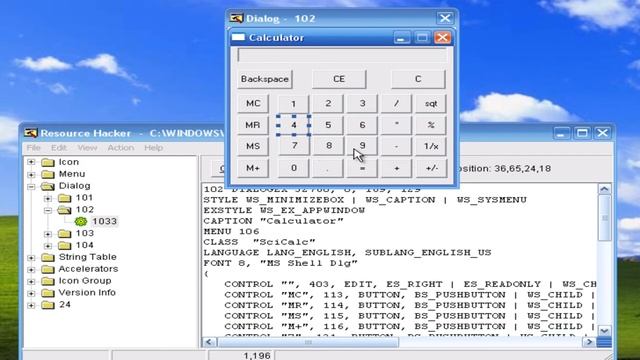Viewport: 640px width, 360px height.
Task: Select the Dialog folder icon in tree
Action: point(48,186)
